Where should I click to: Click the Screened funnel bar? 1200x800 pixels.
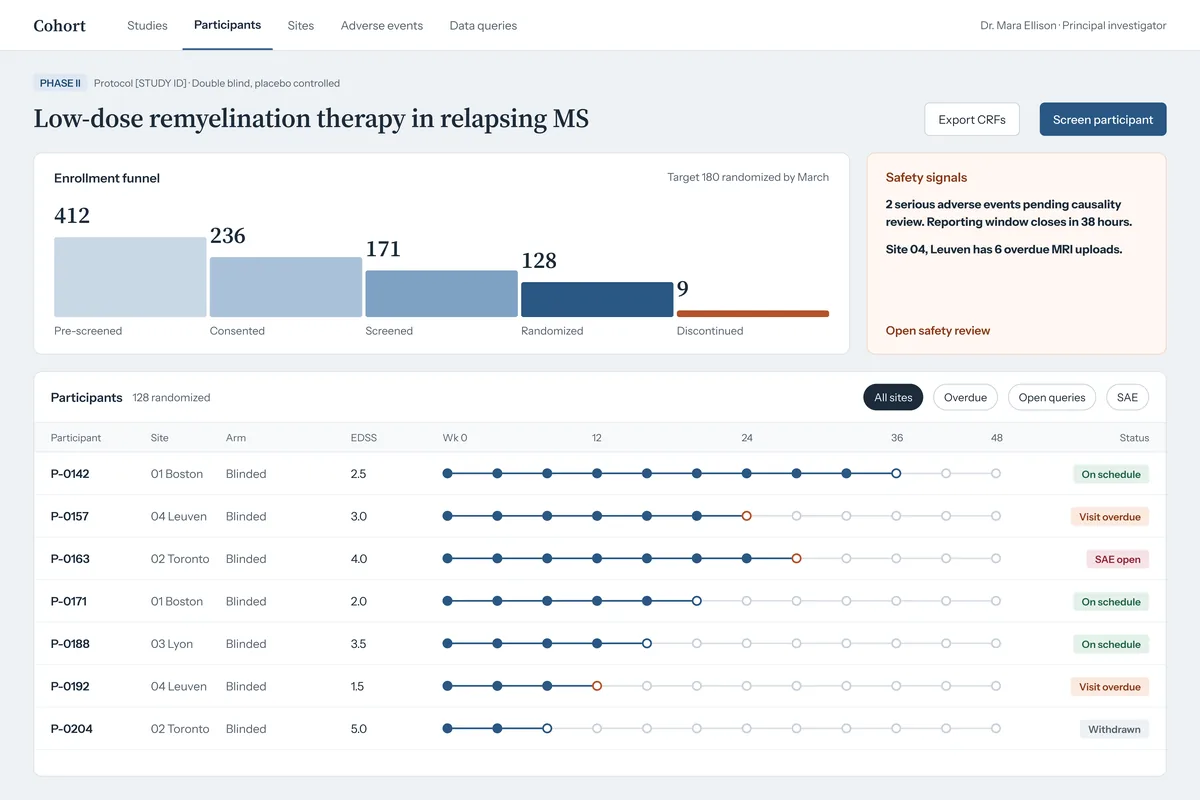tap(441, 293)
